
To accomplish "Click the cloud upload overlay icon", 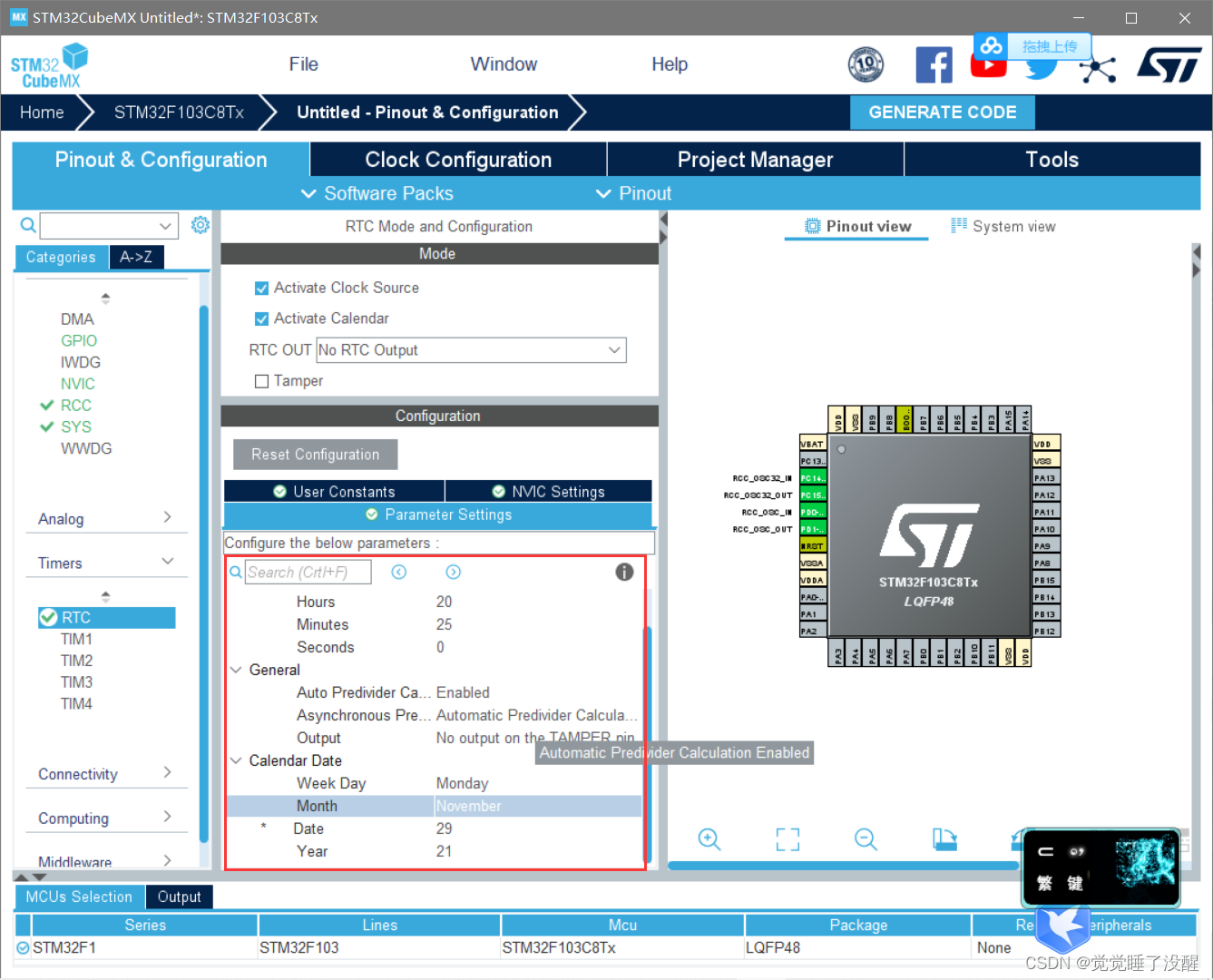I will [992, 45].
